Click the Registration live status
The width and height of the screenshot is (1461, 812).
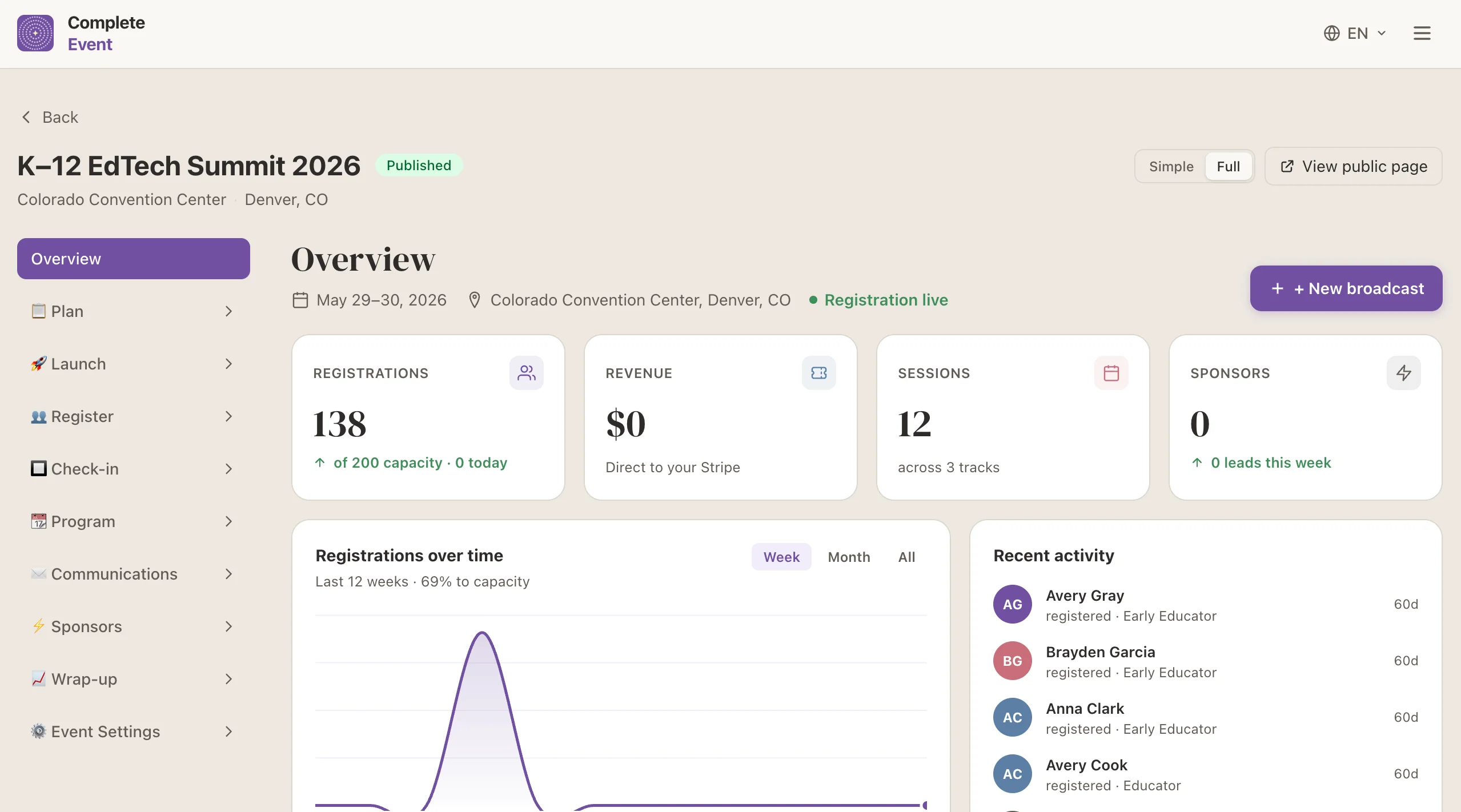coord(878,300)
